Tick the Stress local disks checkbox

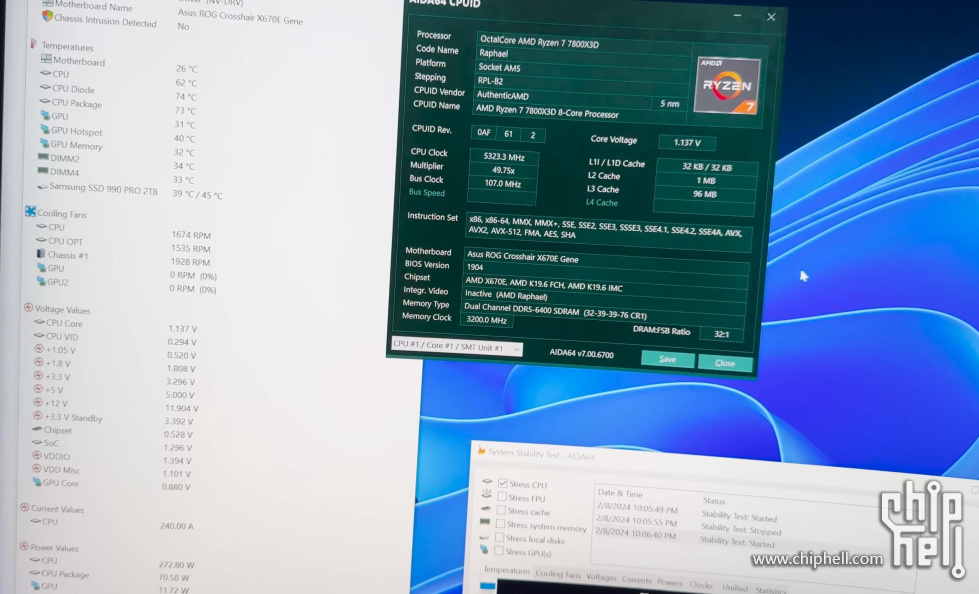pos(499,537)
